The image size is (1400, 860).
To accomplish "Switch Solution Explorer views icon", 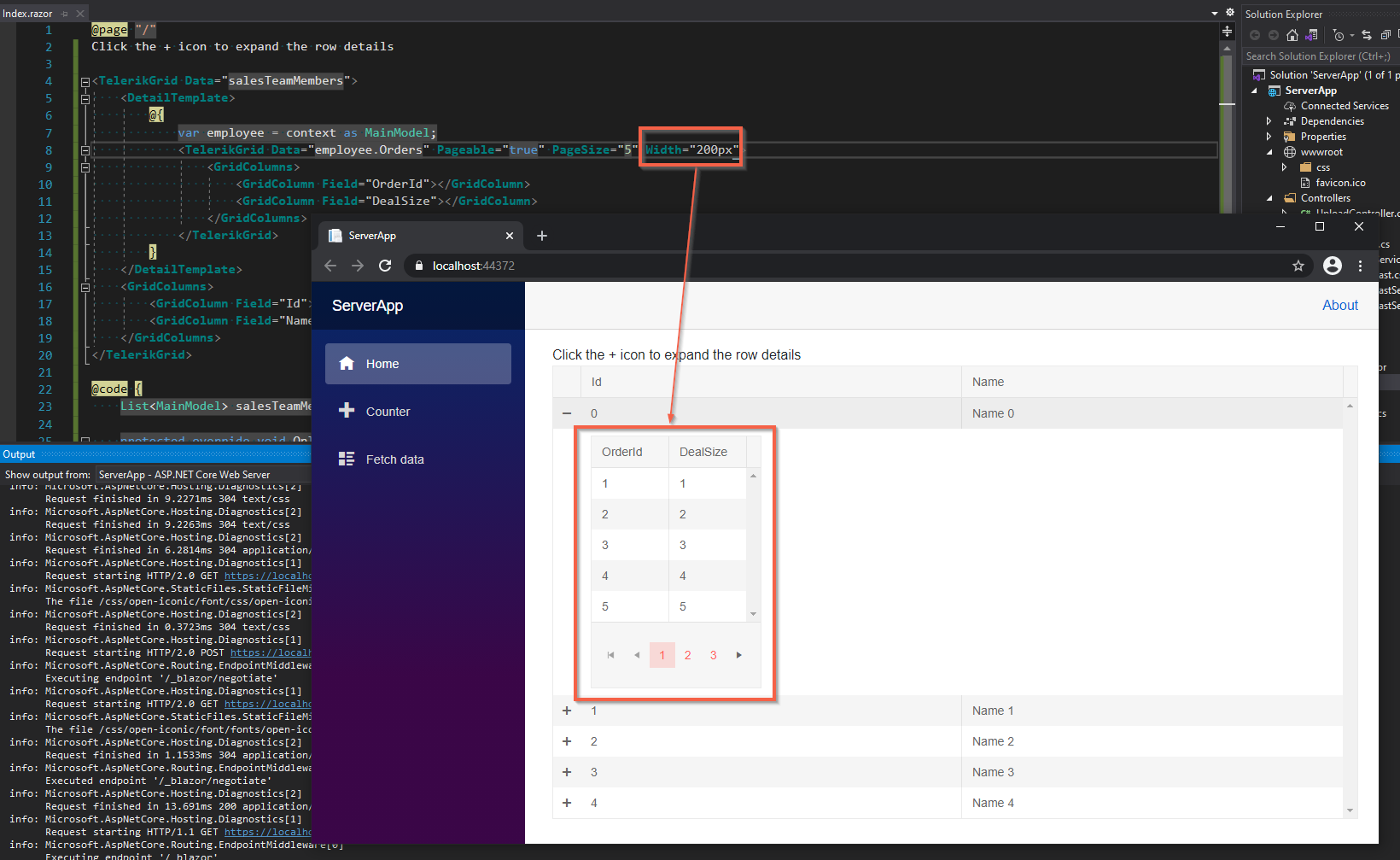I will tap(1312, 35).
